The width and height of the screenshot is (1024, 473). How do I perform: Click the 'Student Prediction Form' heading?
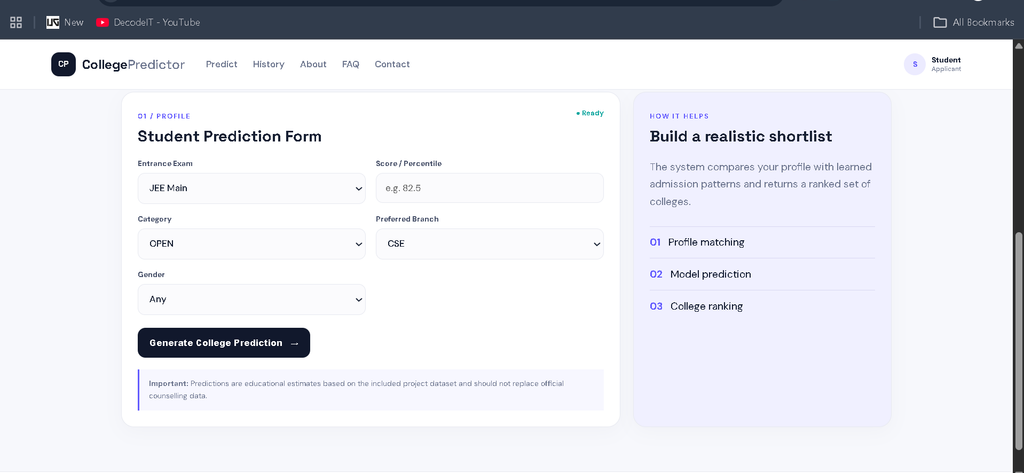click(229, 137)
